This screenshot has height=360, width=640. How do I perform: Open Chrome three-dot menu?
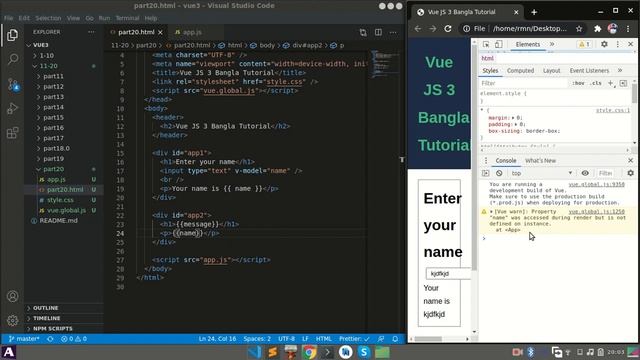(629, 29)
